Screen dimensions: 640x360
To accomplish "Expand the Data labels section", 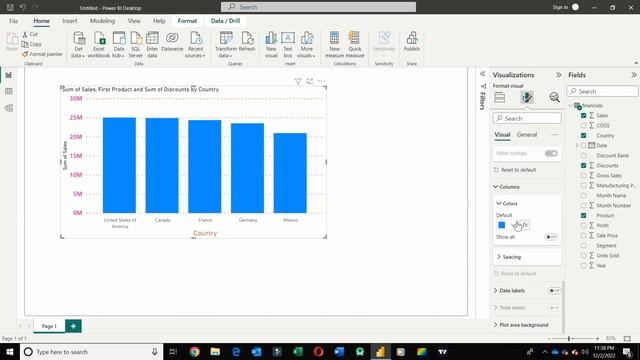I will pos(496,291).
